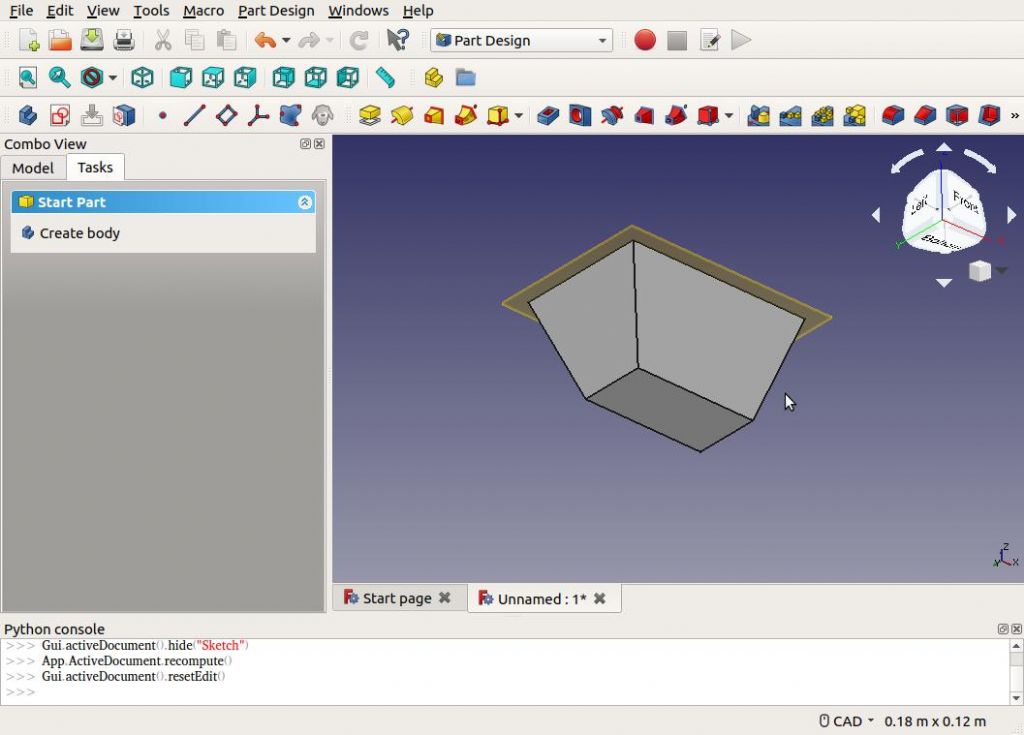Viewport: 1024px width, 735px height.
Task: Open the draw style dropdown arrow
Action: point(113,77)
